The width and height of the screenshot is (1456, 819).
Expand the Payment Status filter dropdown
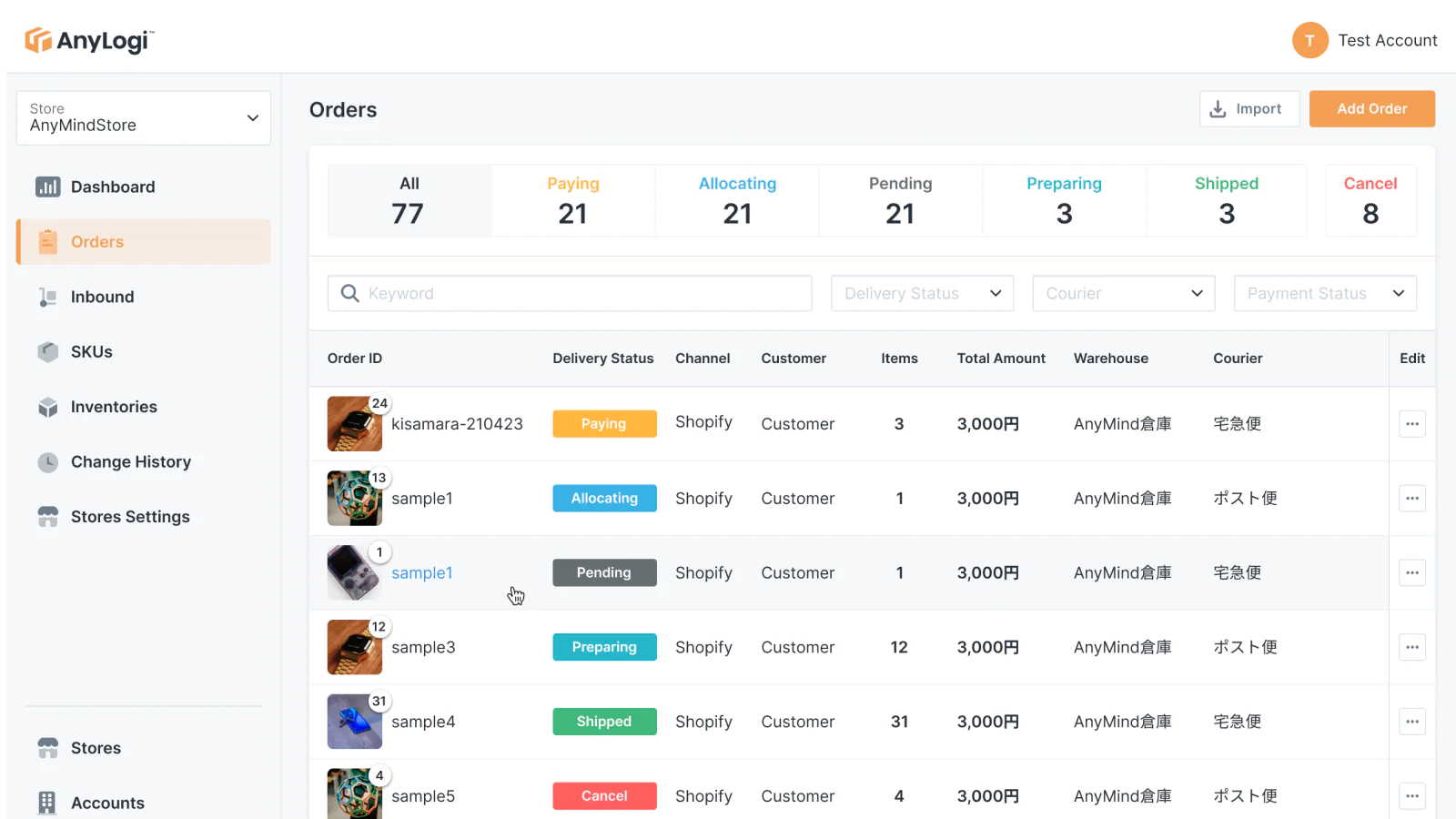pos(1324,293)
